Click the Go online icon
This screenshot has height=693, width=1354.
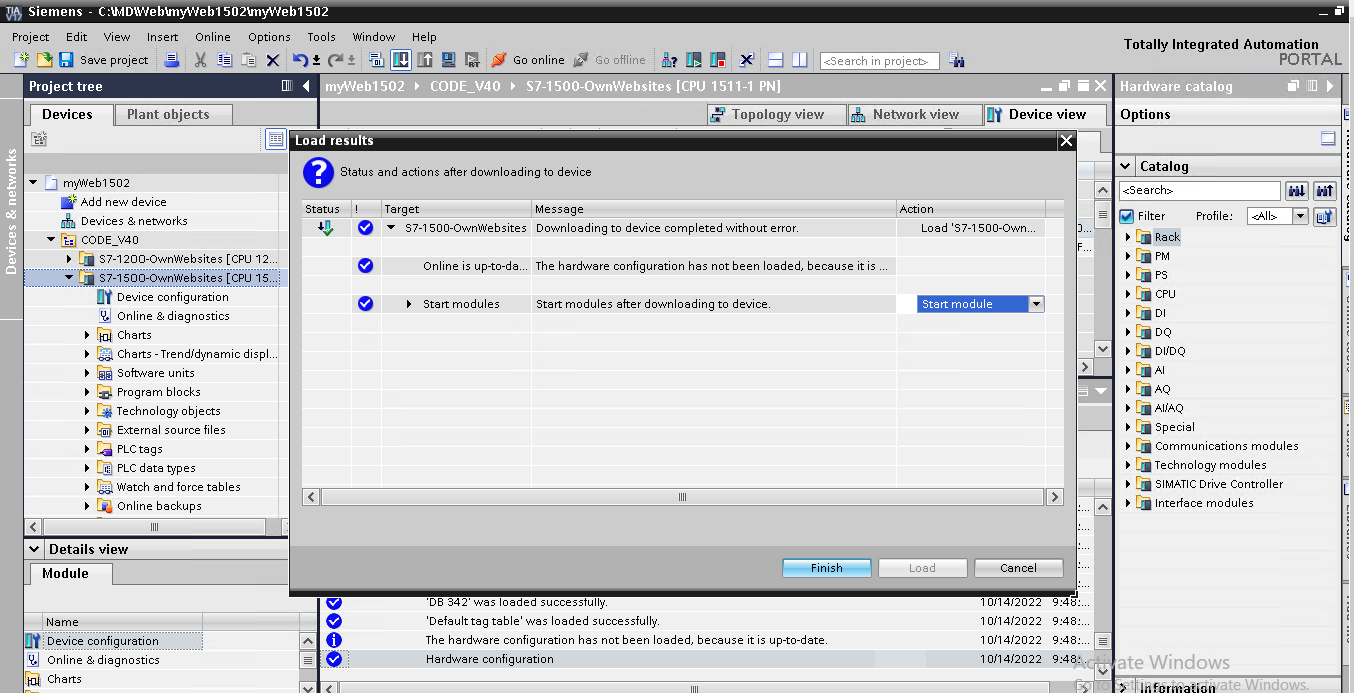499,60
